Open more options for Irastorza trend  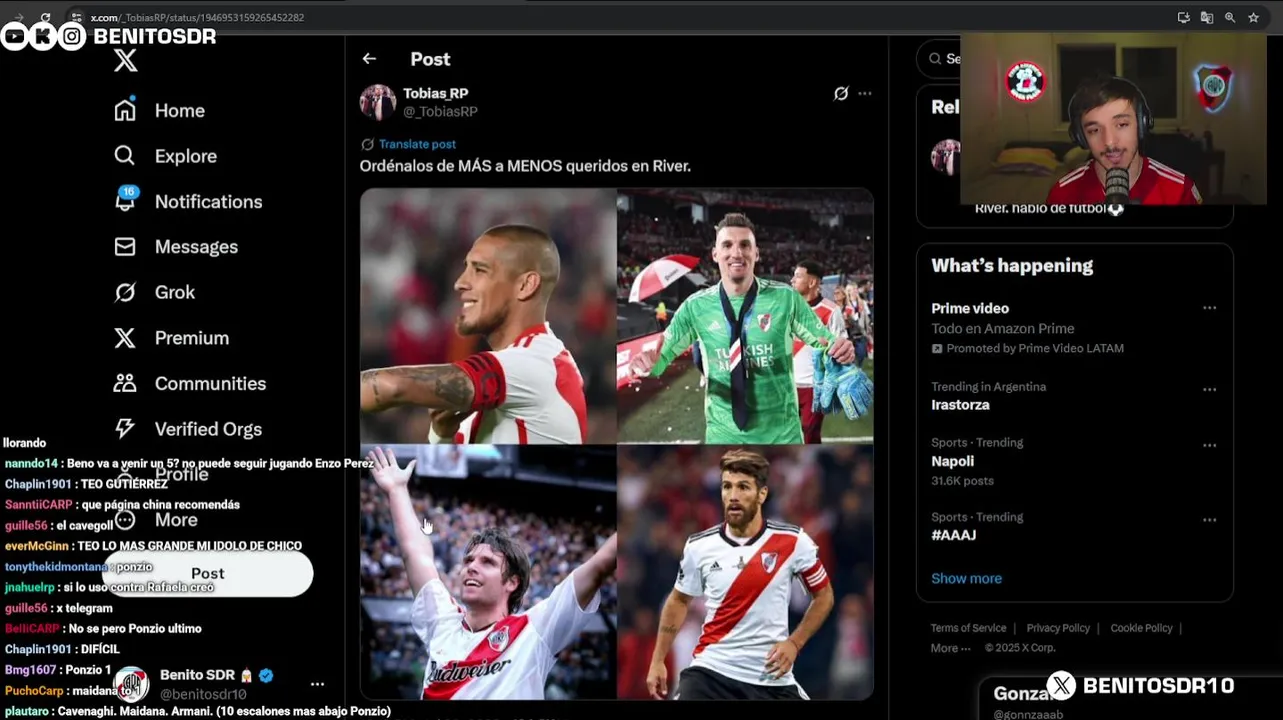[x=1209, y=389]
